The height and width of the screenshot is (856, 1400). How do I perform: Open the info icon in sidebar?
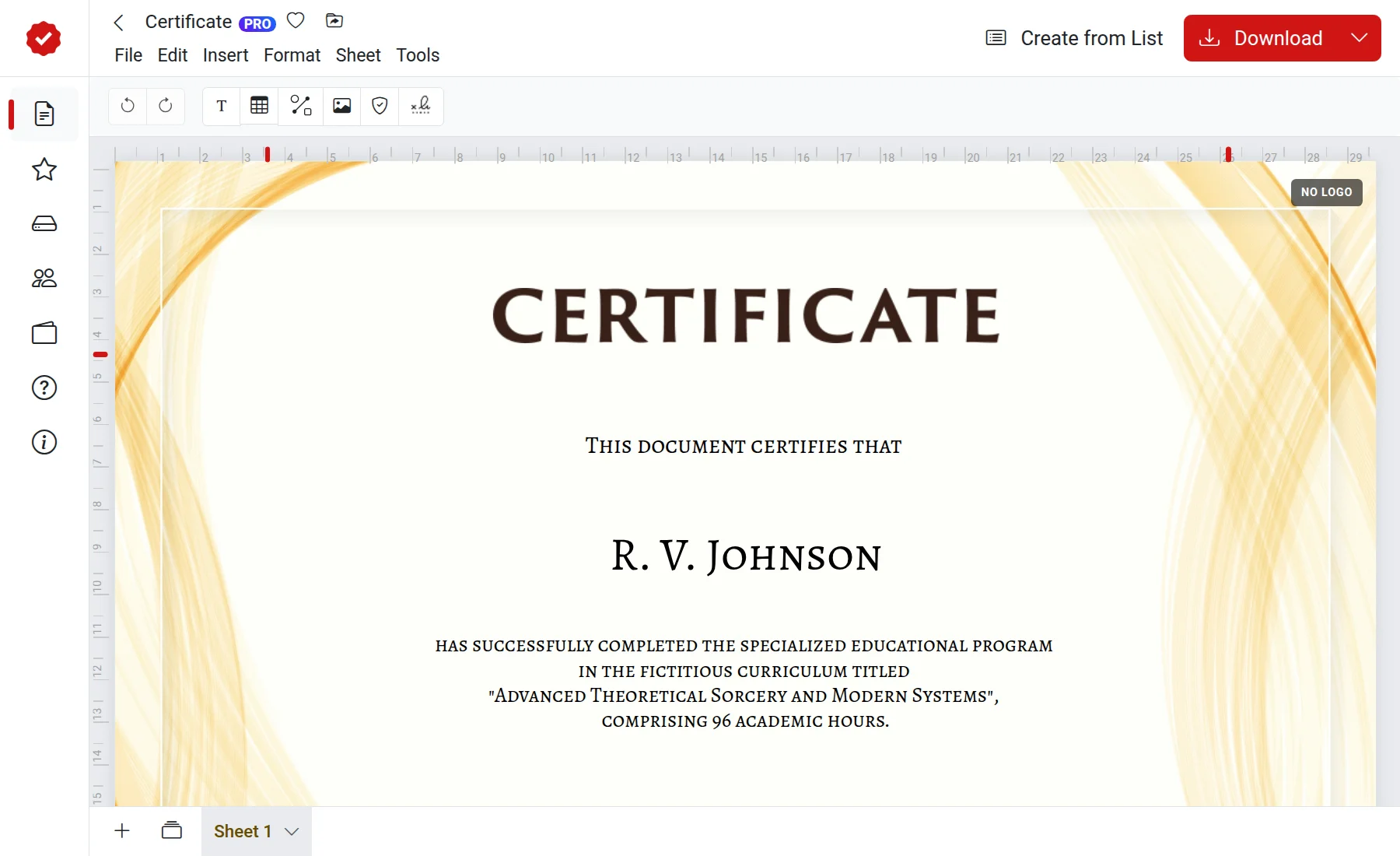pyautogui.click(x=44, y=442)
